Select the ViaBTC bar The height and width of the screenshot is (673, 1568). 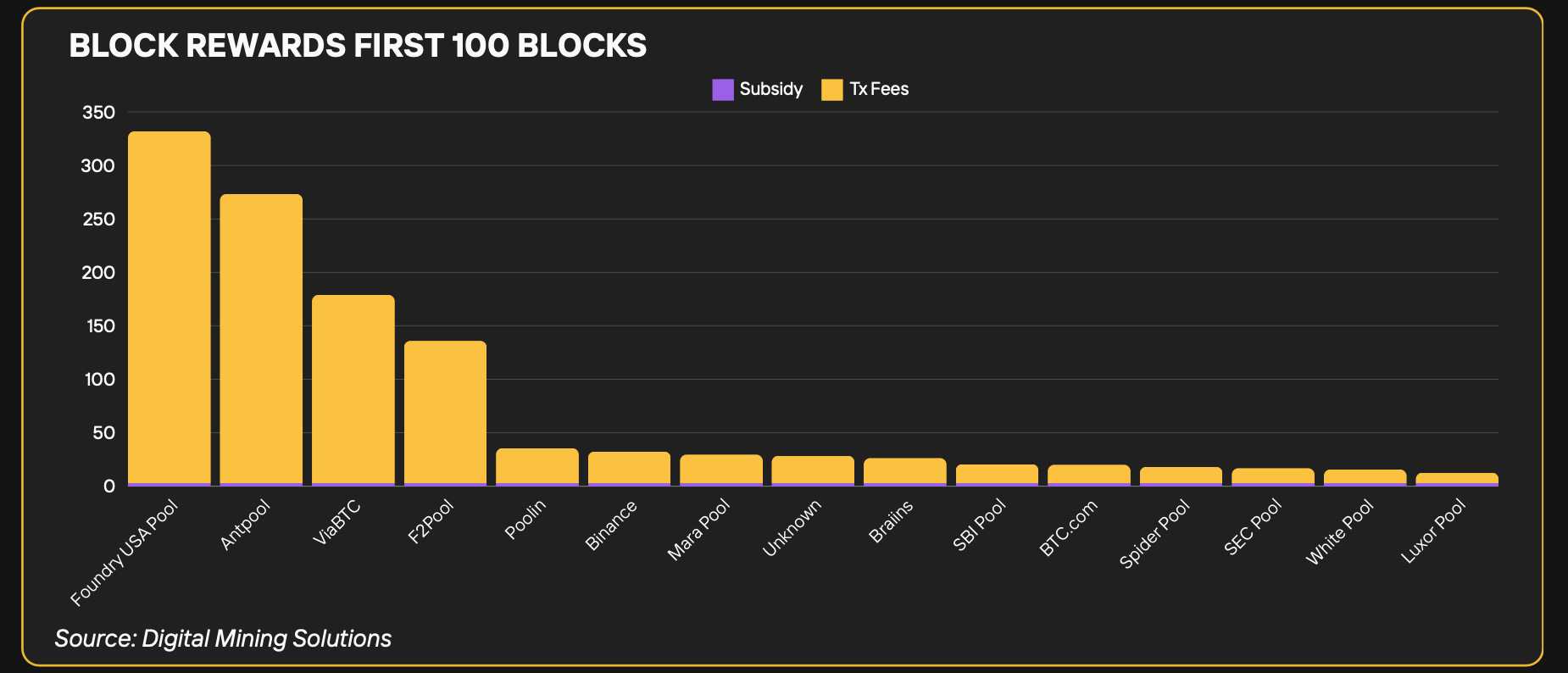(x=353, y=390)
